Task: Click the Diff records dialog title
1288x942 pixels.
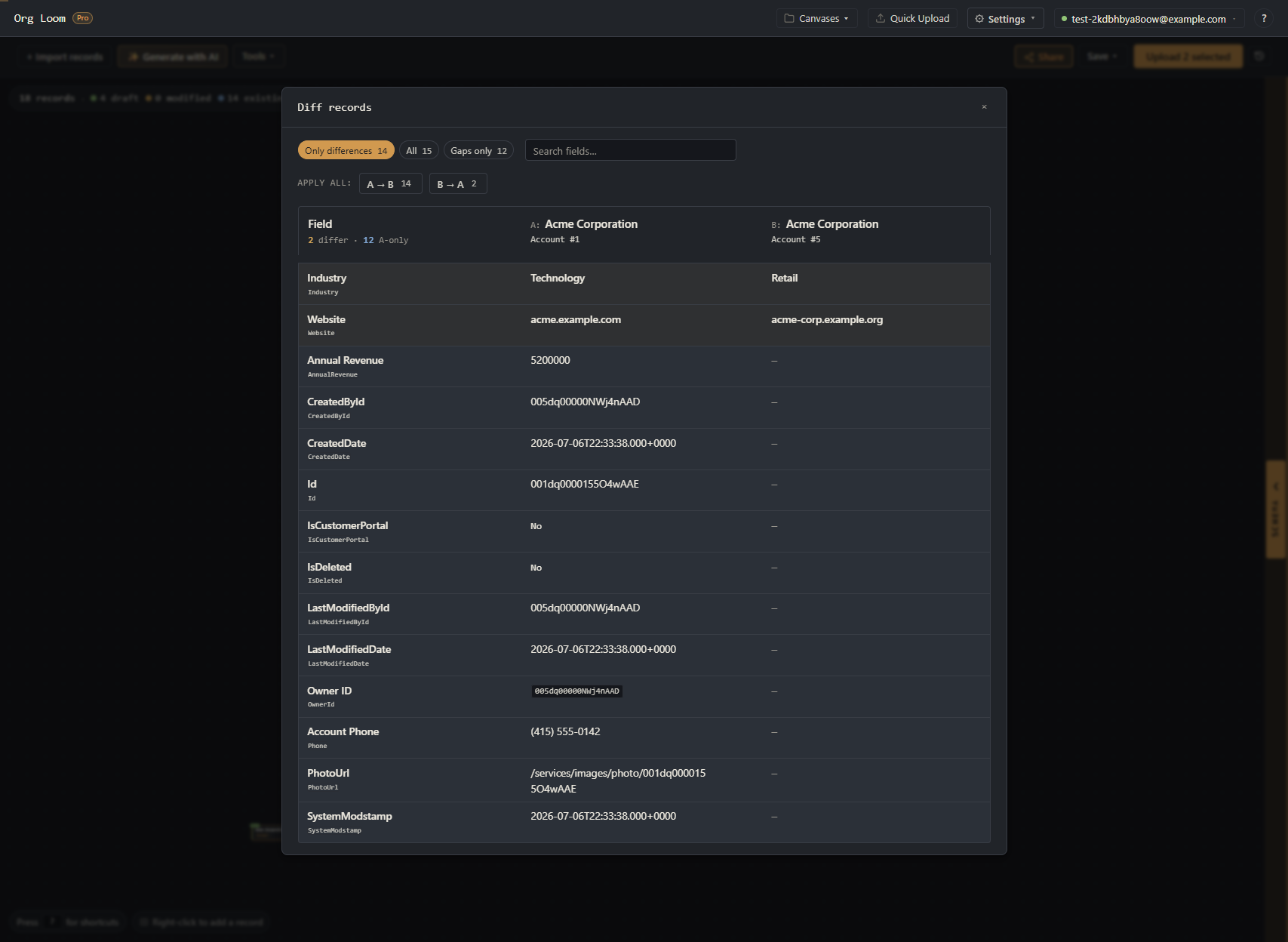Action: pos(334,107)
